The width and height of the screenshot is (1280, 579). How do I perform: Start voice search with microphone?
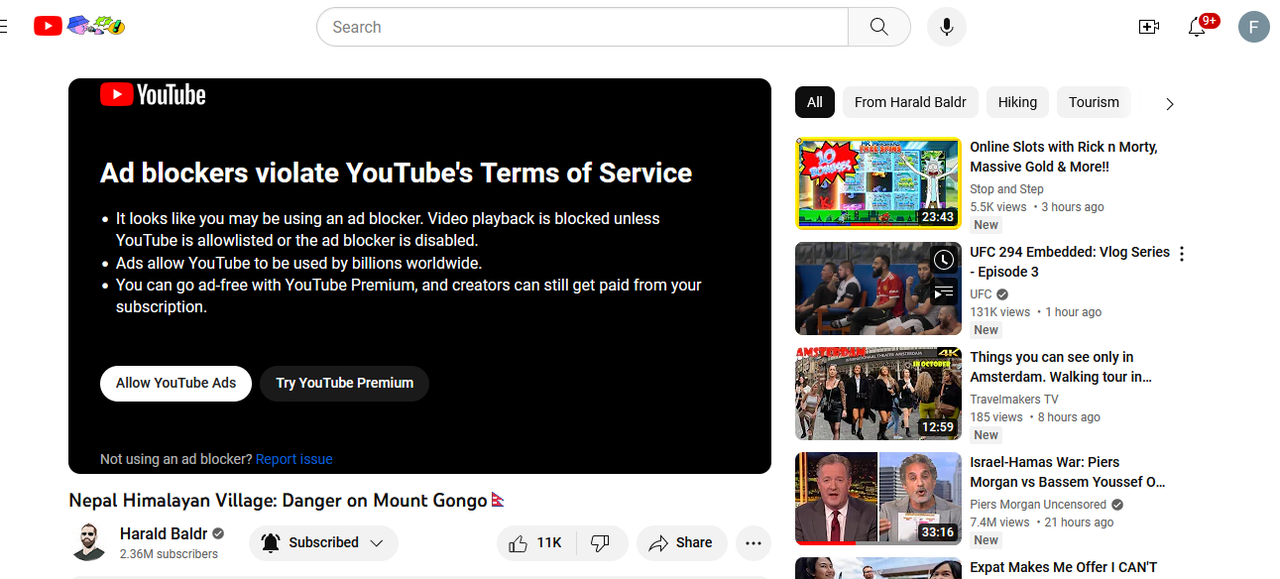tap(946, 27)
